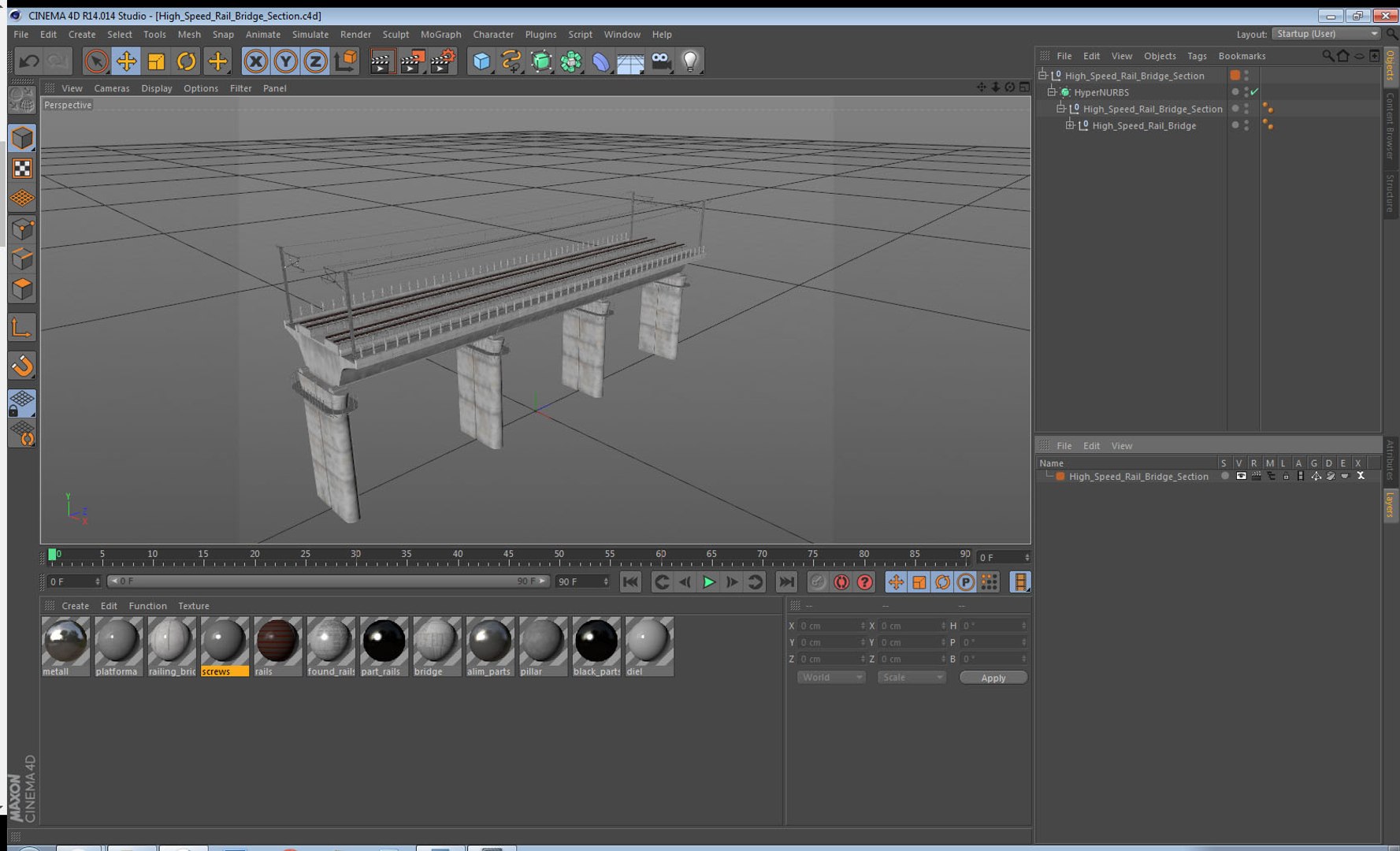
Task: Open the File menu
Action: click(x=21, y=35)
